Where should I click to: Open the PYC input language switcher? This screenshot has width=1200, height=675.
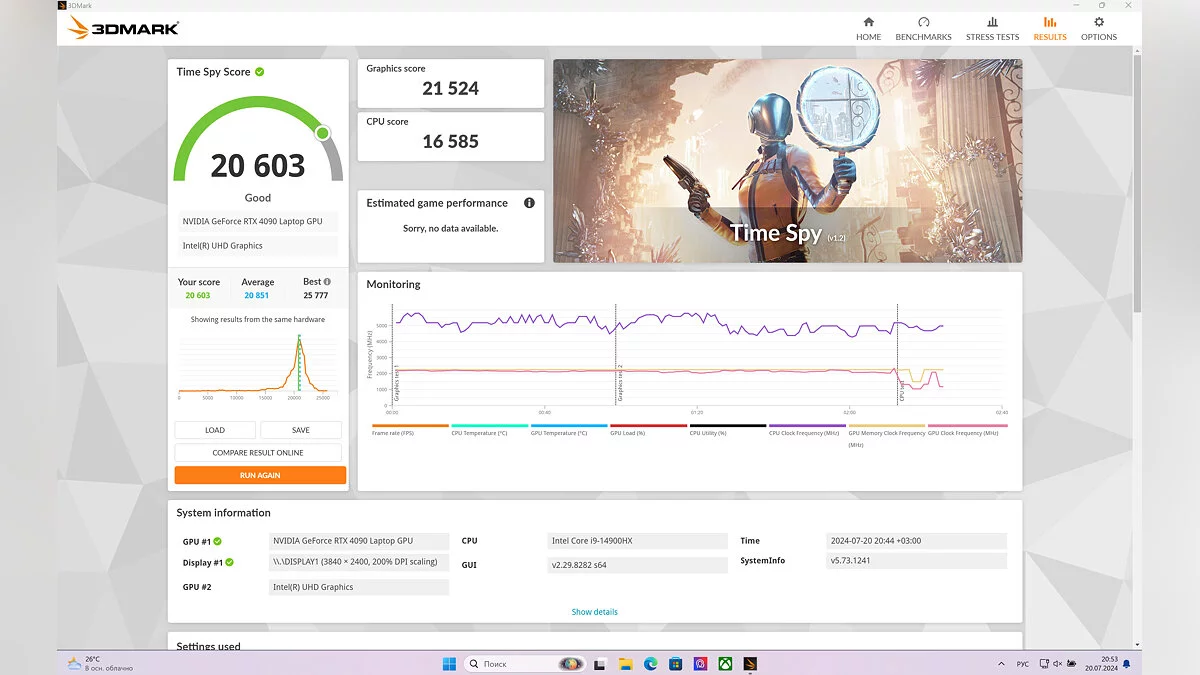point(1024,664)
